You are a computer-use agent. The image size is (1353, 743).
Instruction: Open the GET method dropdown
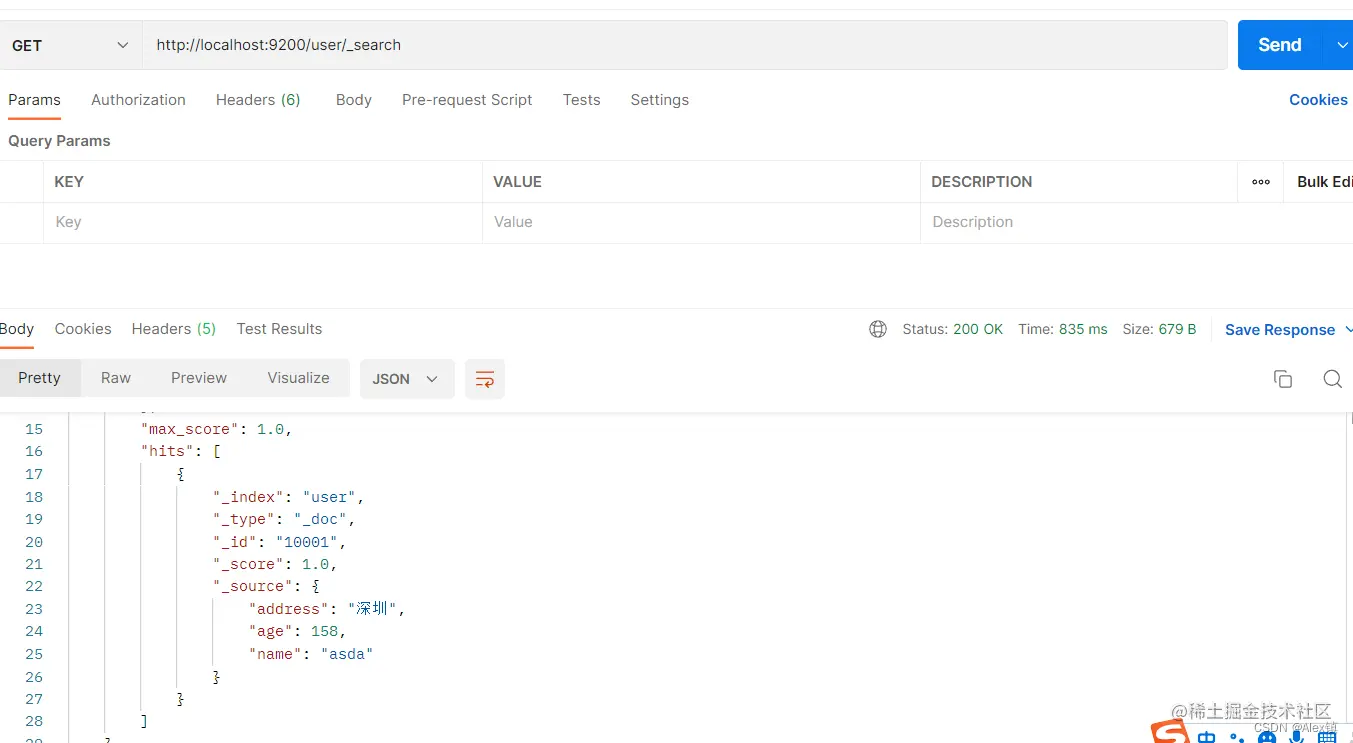70,45
